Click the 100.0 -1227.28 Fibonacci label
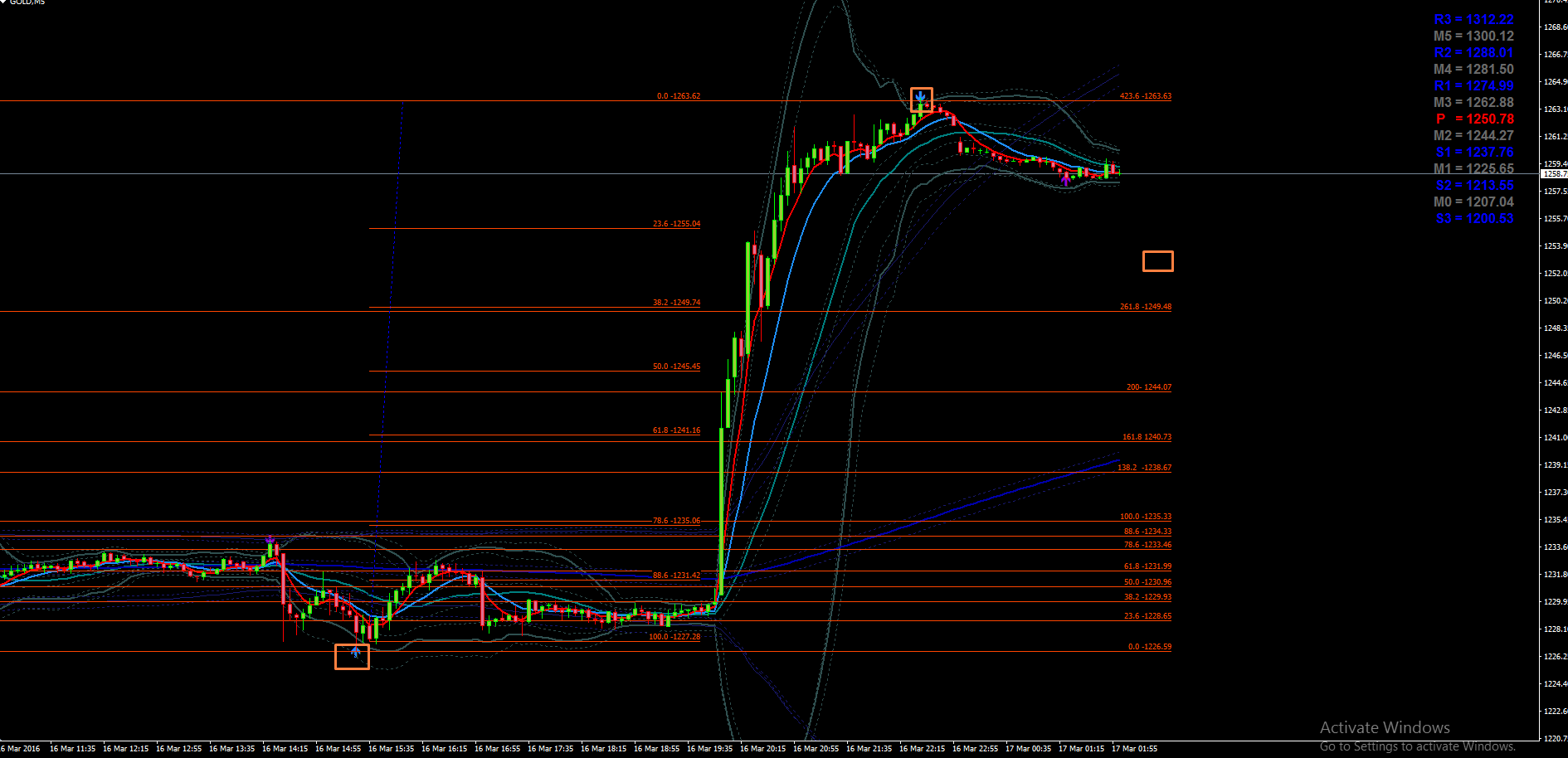The width and height of the screenshot is (1568, 758). [x=674, y=637]
